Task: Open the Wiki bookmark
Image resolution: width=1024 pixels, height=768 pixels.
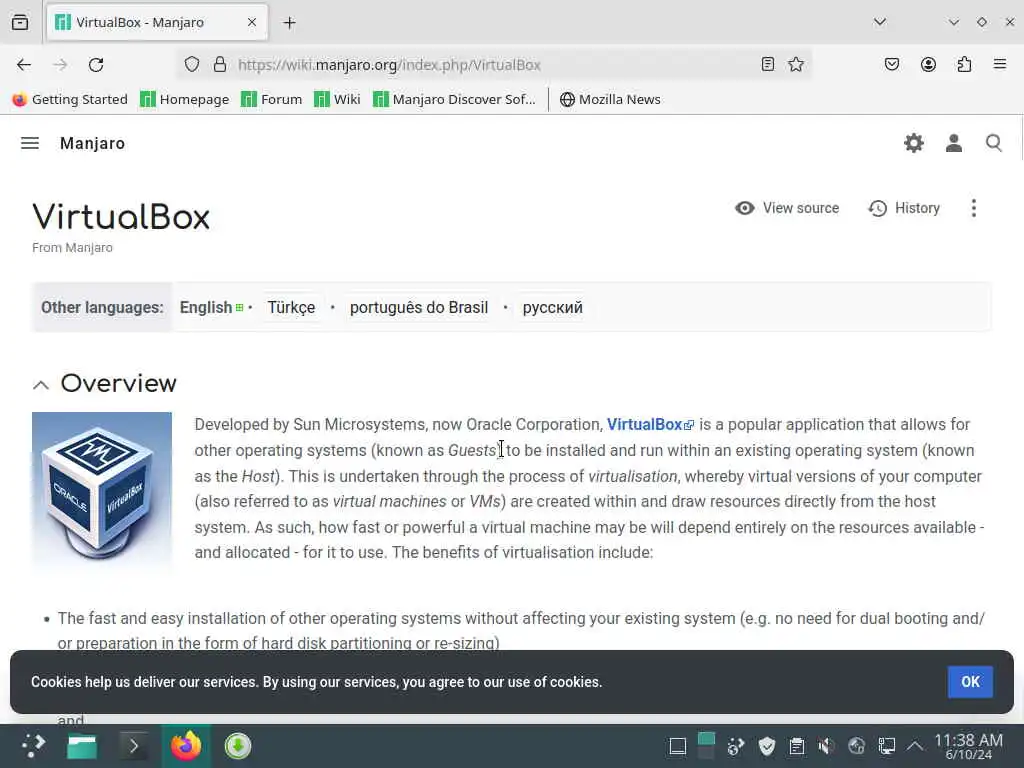Action: click(337, 99)
